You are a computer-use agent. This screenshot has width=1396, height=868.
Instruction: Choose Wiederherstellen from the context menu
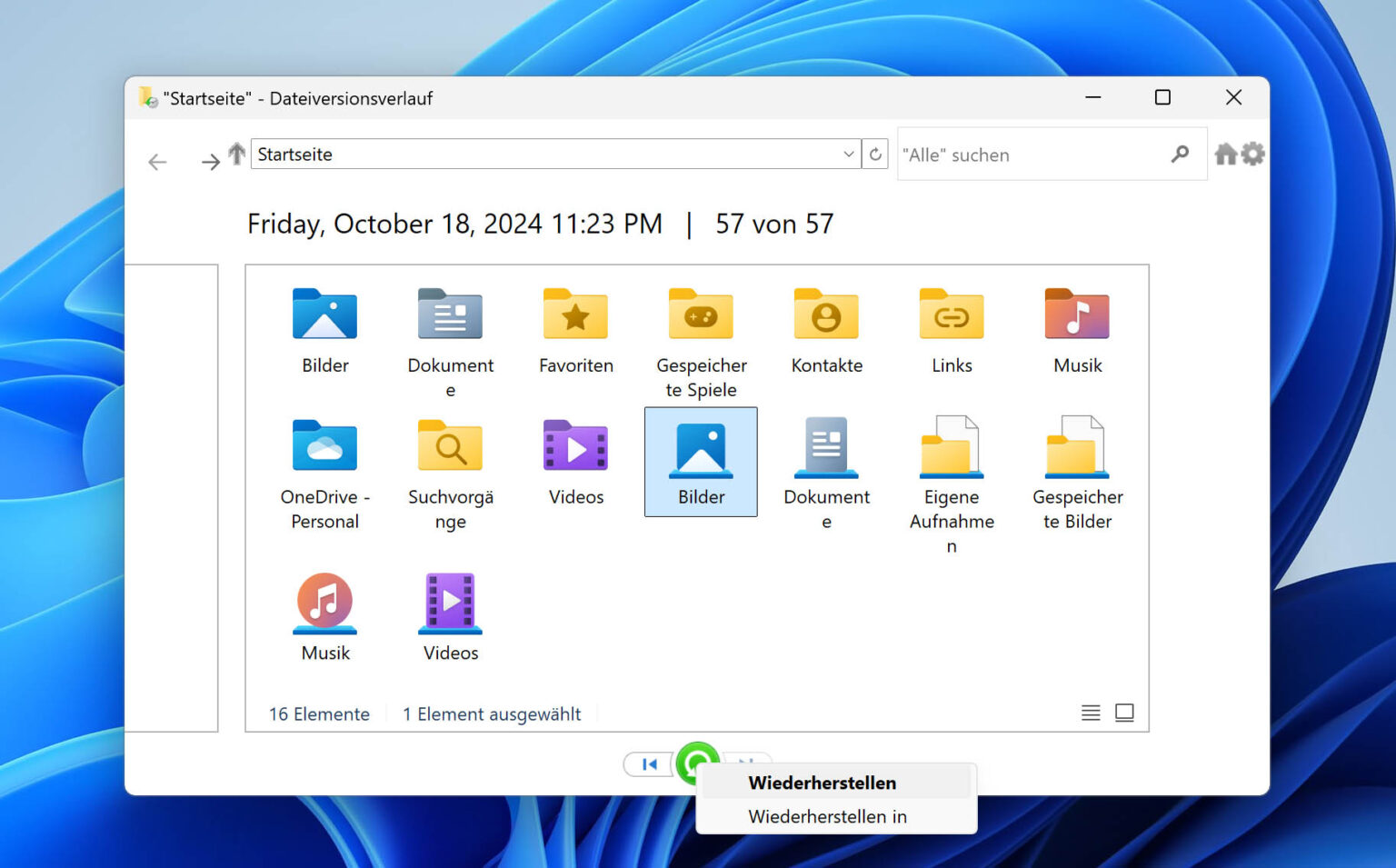pos(822,783)
